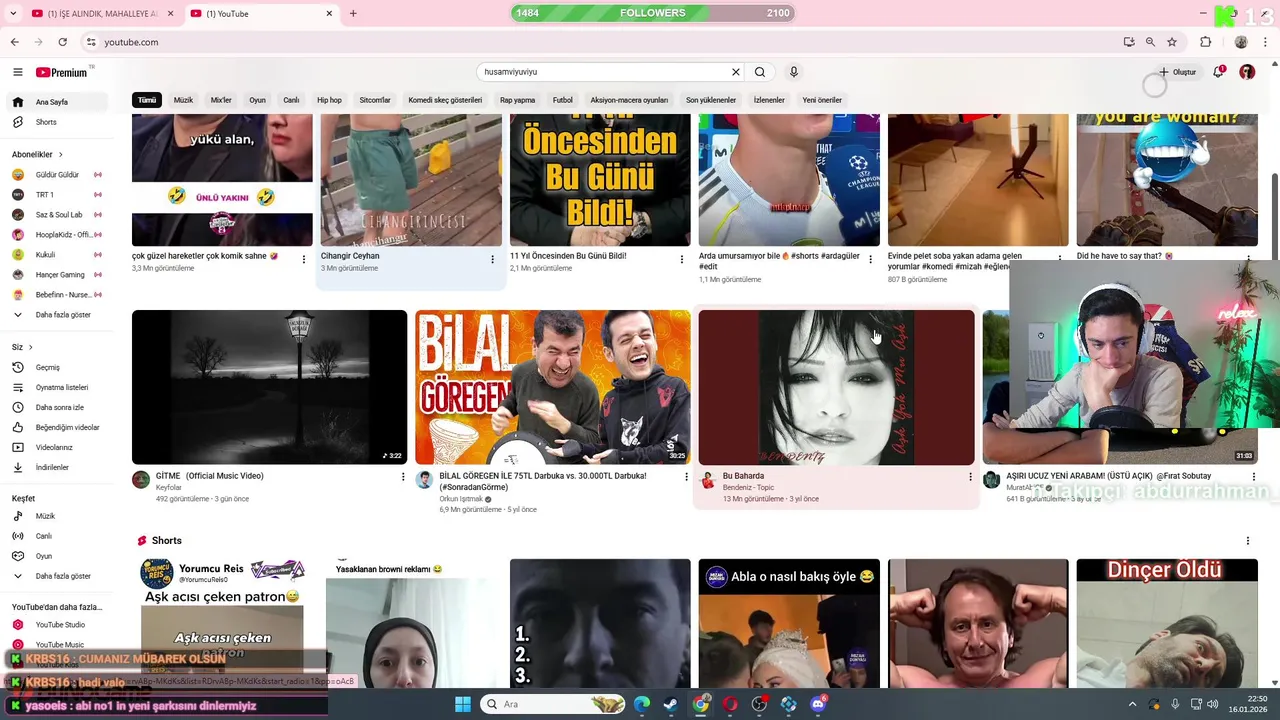Open the 11 Yıl Öncesinden Bu Günü Bildi! title
Viewport: 1280px width, 720px height.
(568, 256)
